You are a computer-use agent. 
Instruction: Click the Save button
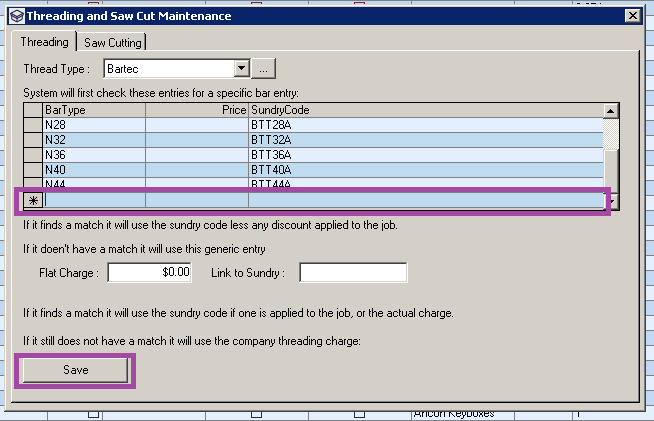click(x=75, y=370)
